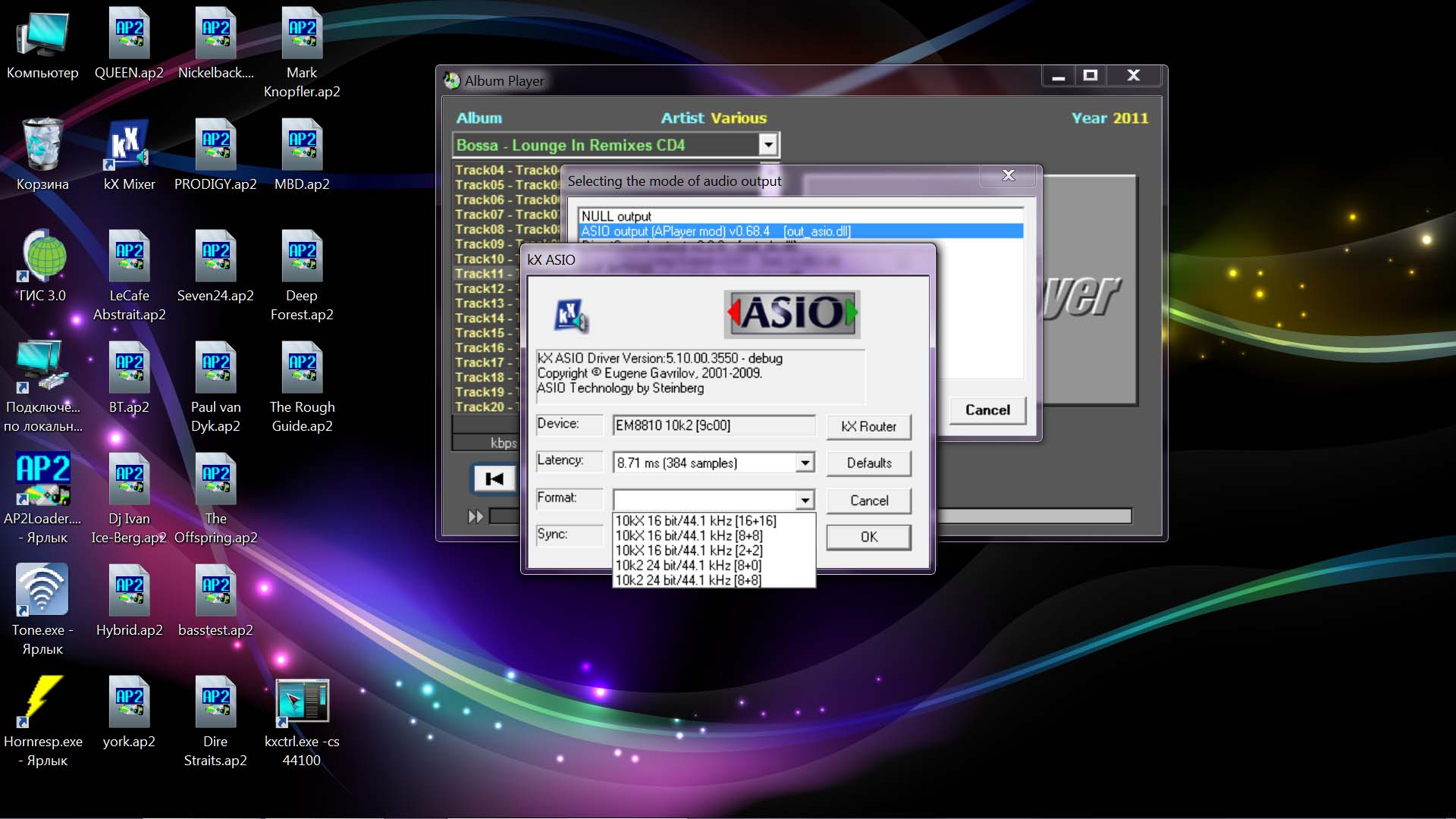The height and width of the screenshot is (819, 1456).
Task: Open PRODIGY.ap2 file icon
Action: click(215, 144)
